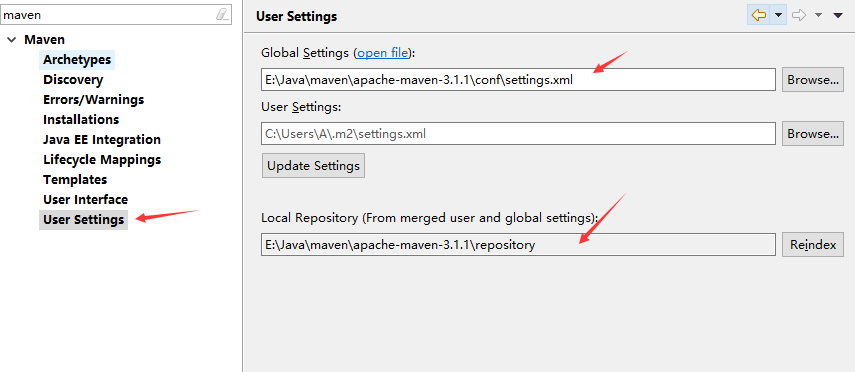Select the User Interface page
The image size is (855, 372).
coord(86,200)
